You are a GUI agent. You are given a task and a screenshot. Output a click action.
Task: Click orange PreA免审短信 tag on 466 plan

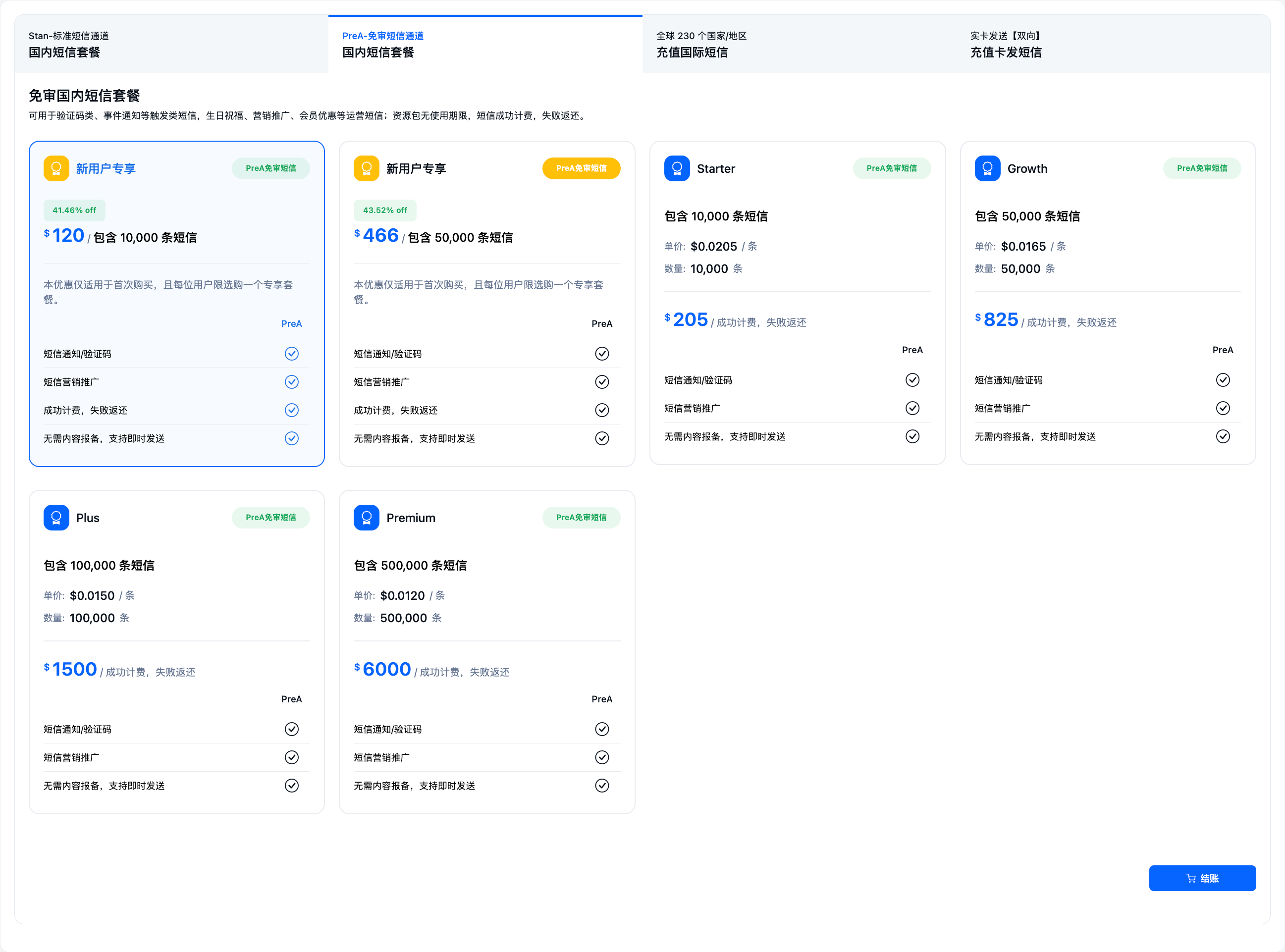(x=581, y=168)
